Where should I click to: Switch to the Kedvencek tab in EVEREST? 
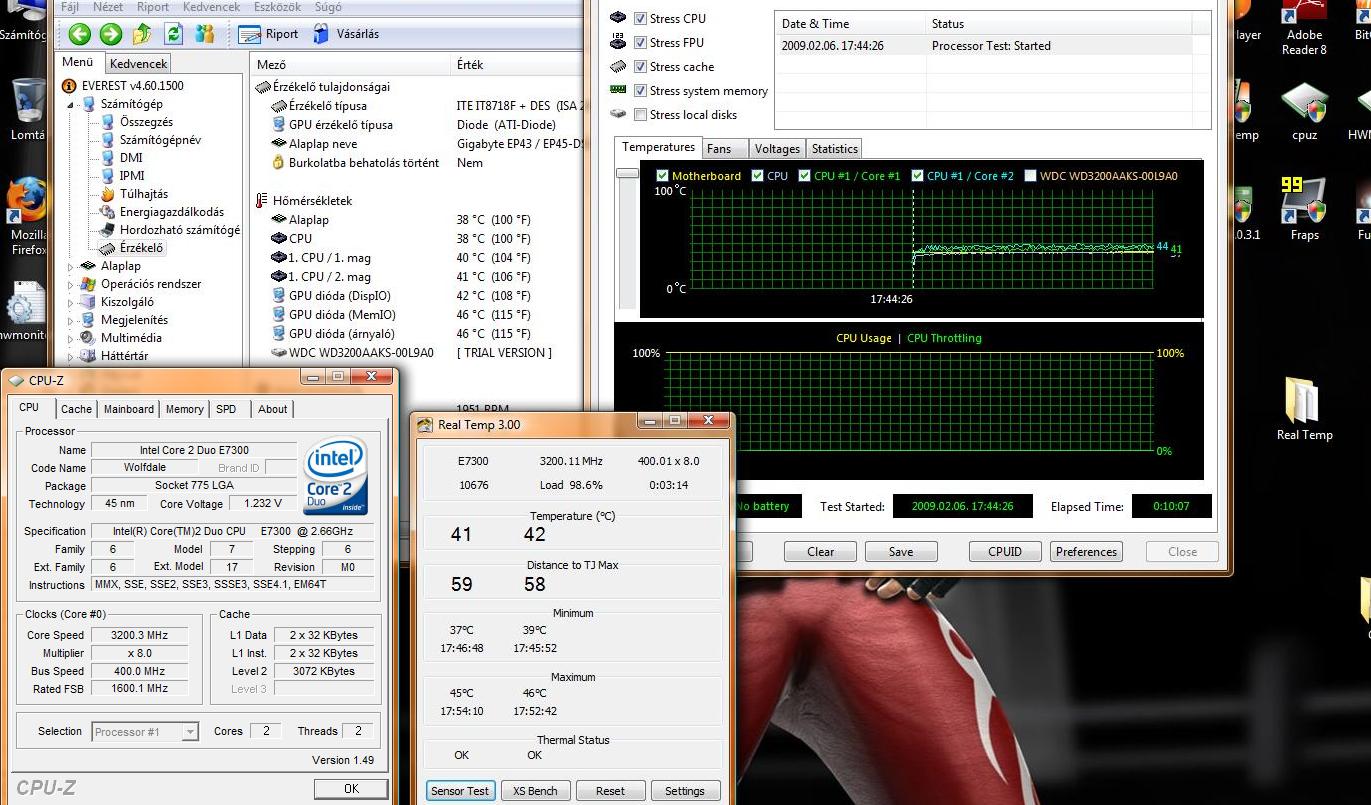point(138,64)
